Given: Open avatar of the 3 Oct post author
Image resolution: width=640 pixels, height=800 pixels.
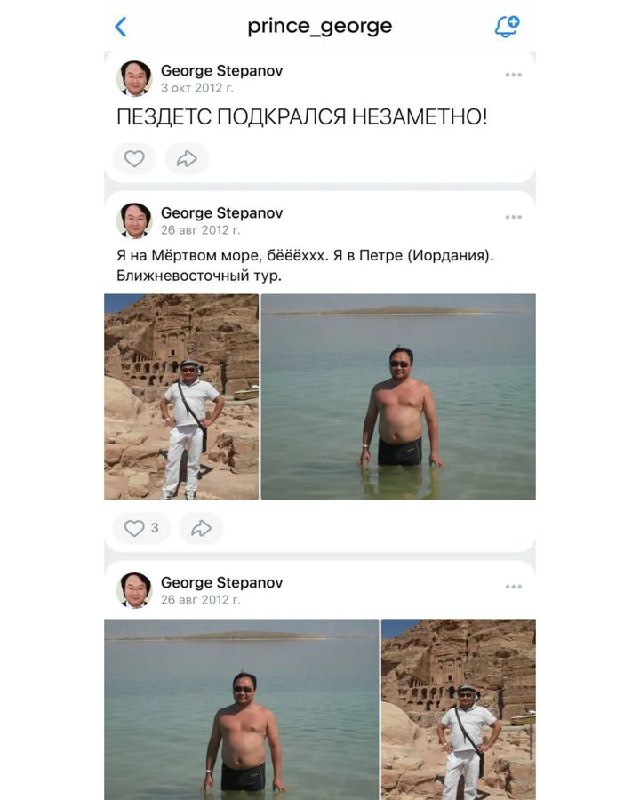Looking at the screenshot, I should (x=135, y=78).
